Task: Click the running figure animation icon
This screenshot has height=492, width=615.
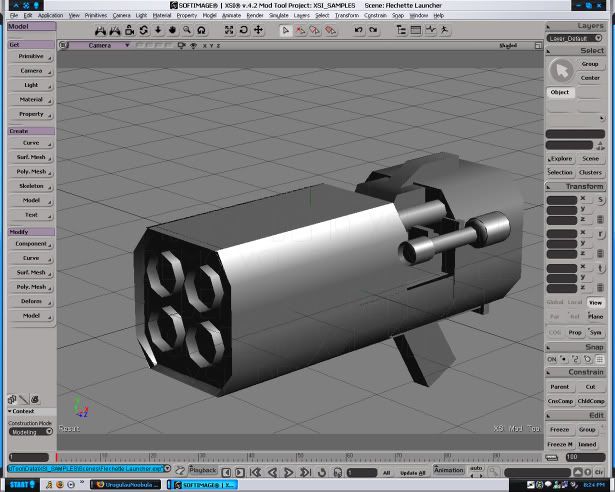Action: pos(445,30)
